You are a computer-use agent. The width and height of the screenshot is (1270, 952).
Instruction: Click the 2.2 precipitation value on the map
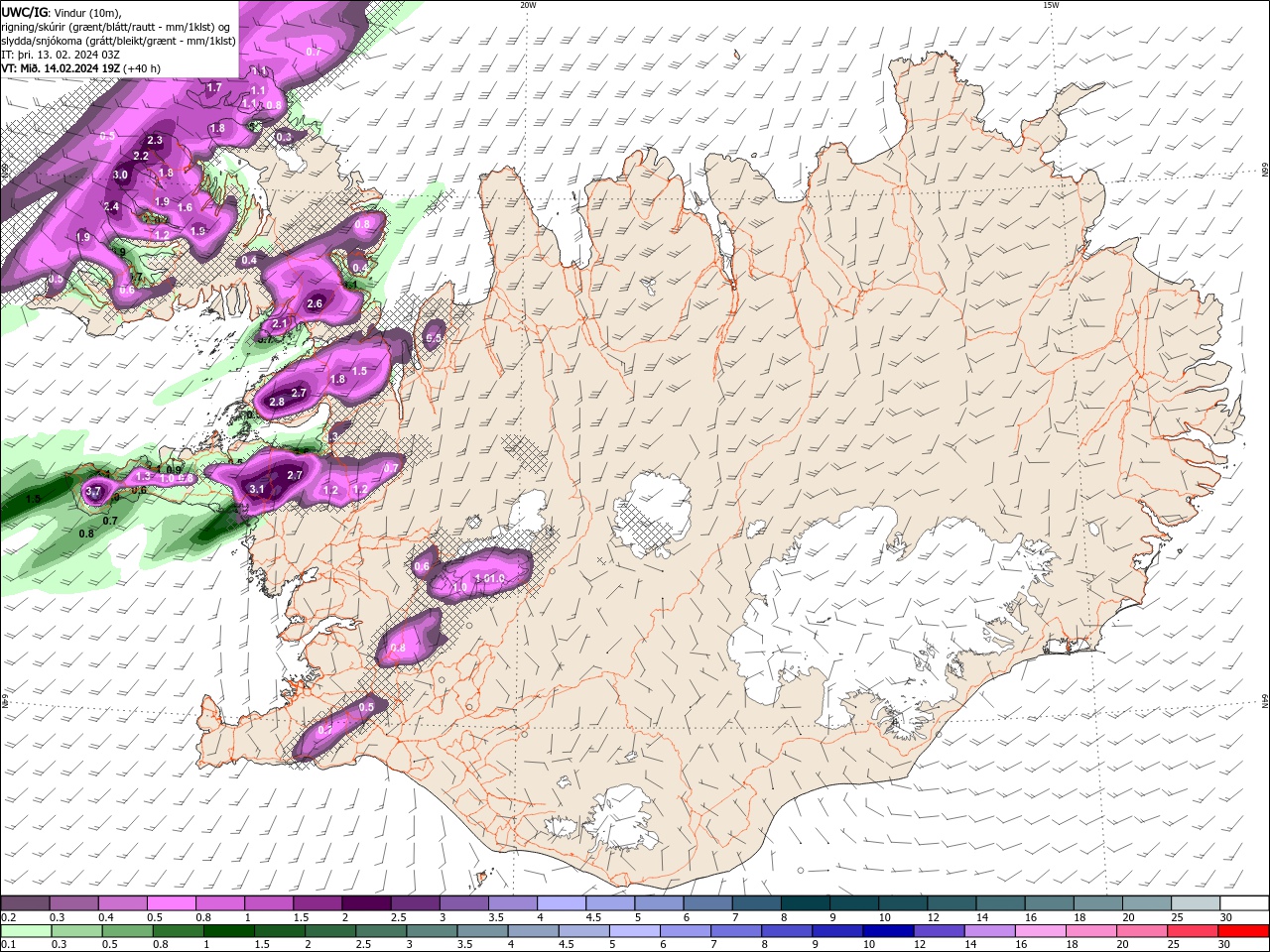[141, 156]
